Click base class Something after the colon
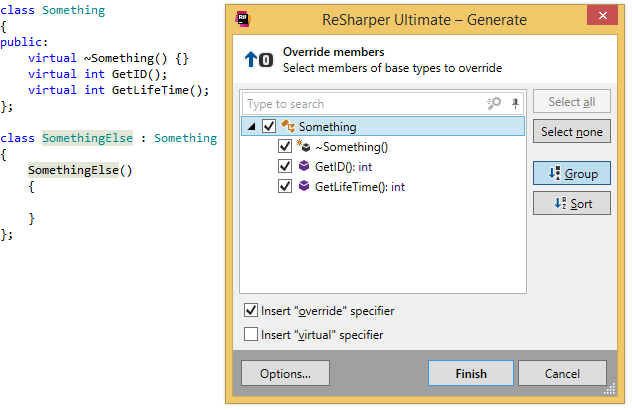The image size is (632, 410). point(185,138)
